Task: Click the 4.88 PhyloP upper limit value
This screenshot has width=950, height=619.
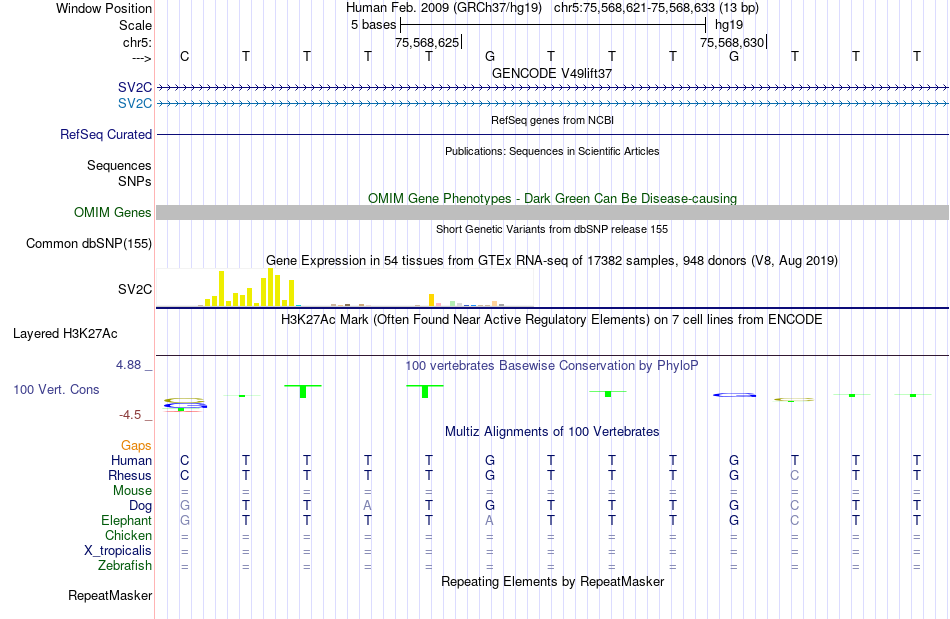Action: (128, 365)
